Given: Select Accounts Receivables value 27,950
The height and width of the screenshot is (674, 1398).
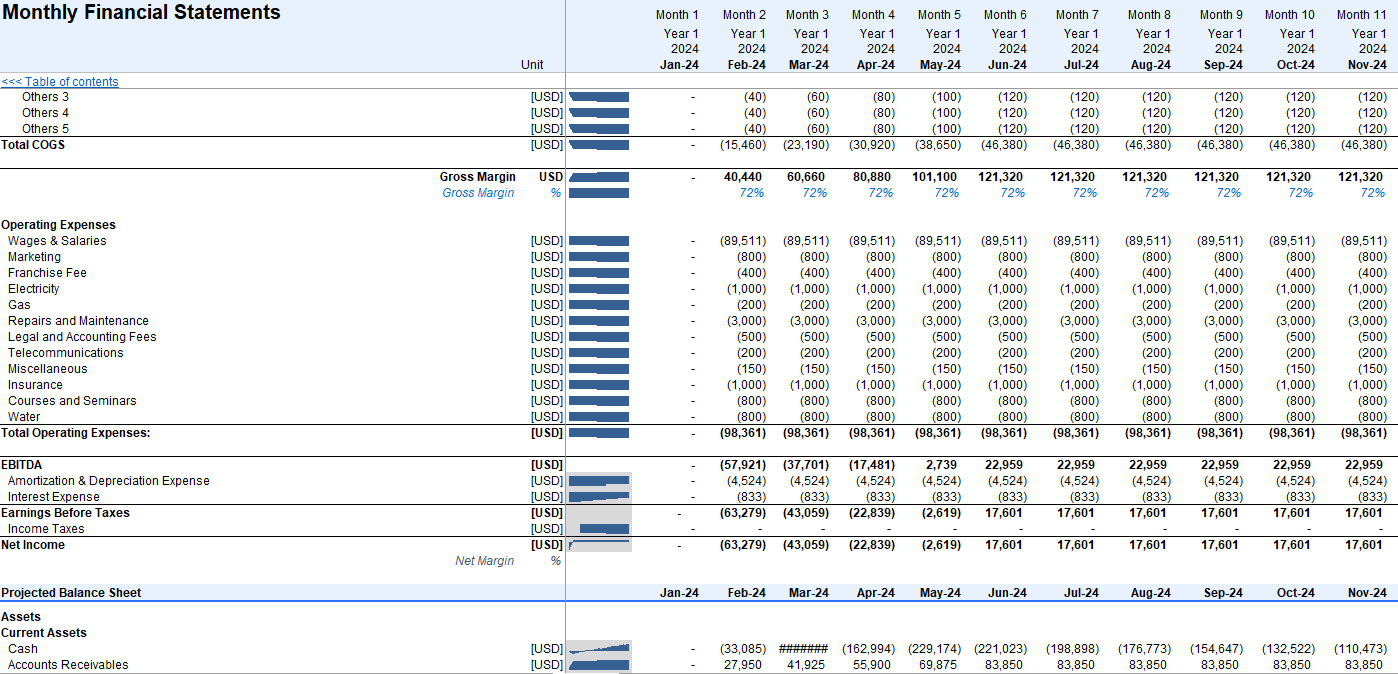Looking at the screenshot, I should (x=745, y=665).
